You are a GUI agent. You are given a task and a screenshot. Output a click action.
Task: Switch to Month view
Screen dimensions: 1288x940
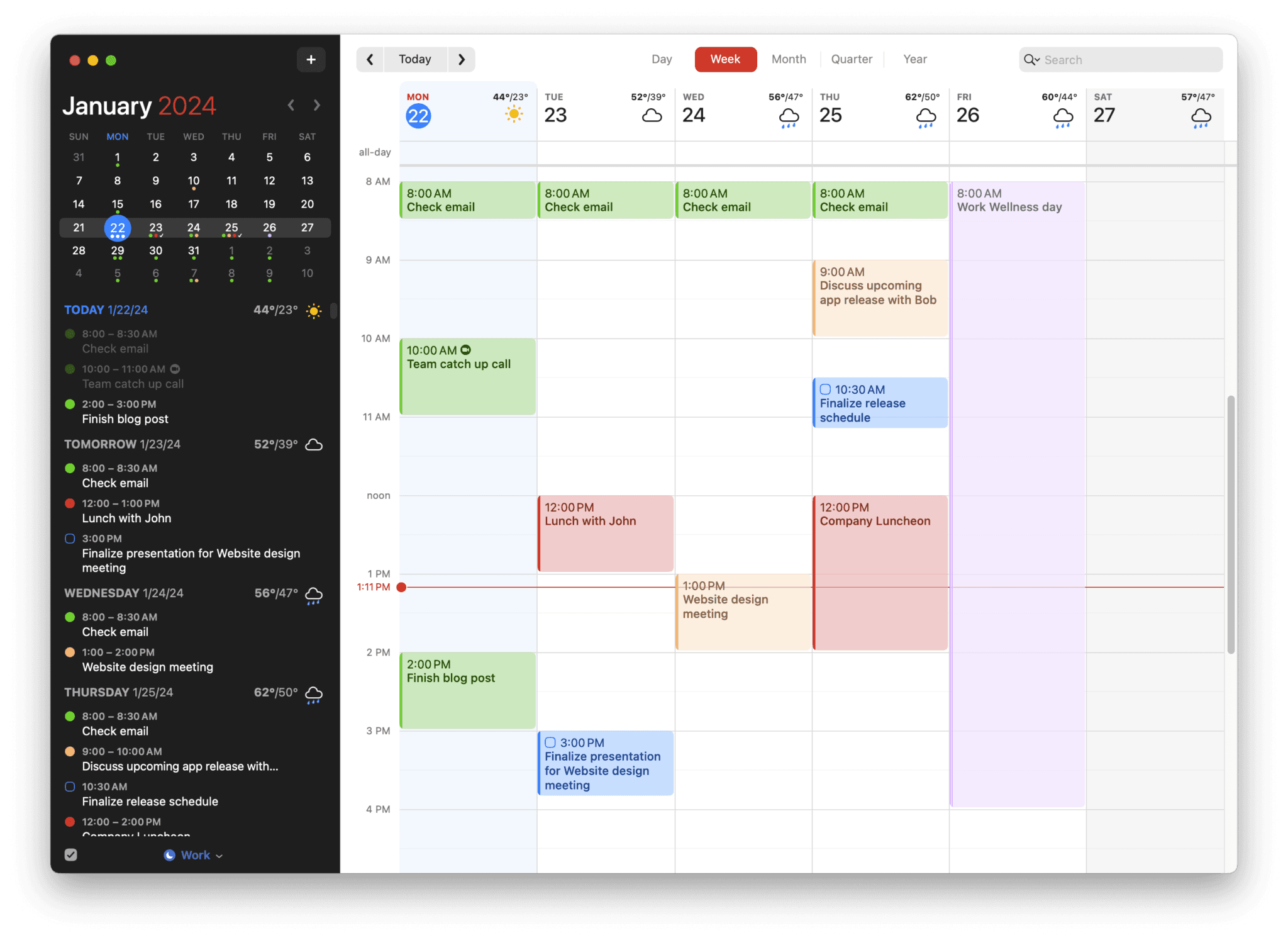pos(789,59)
